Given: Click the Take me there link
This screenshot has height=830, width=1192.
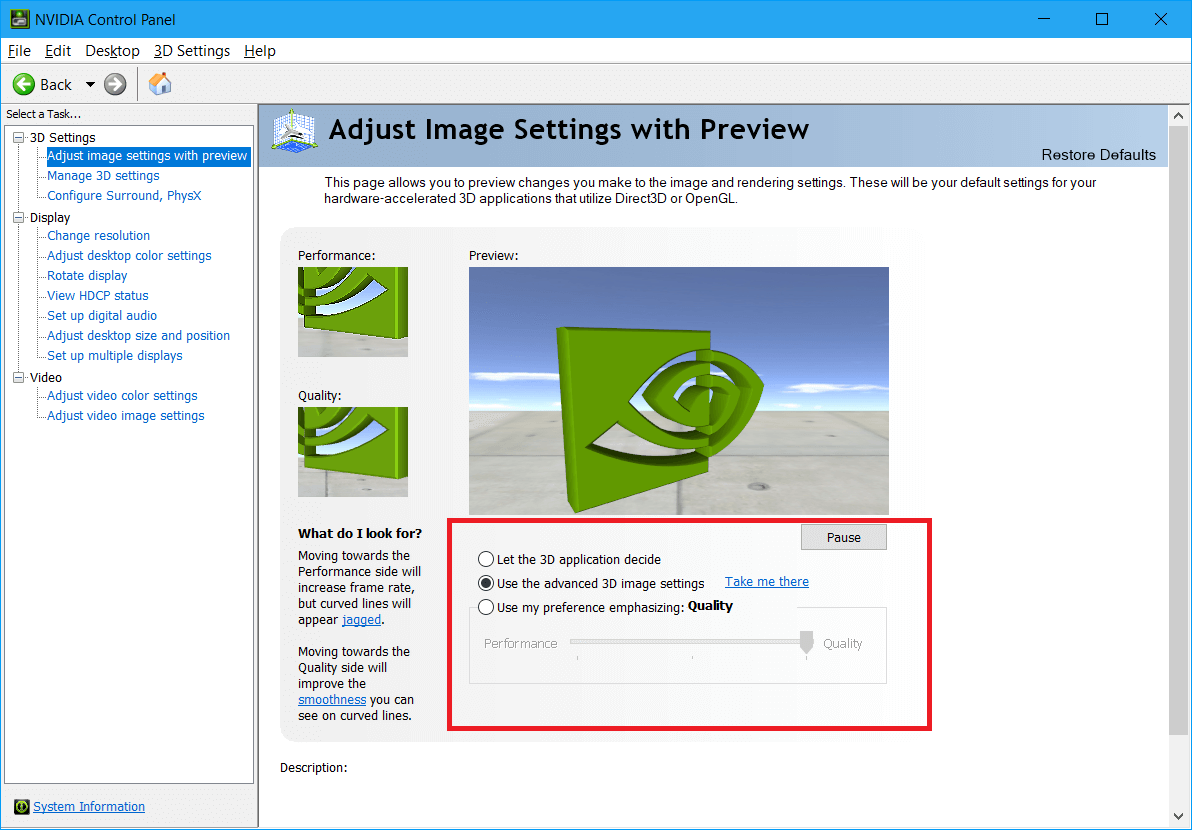Looking at the screenshot, I should (x=766, y=582).
